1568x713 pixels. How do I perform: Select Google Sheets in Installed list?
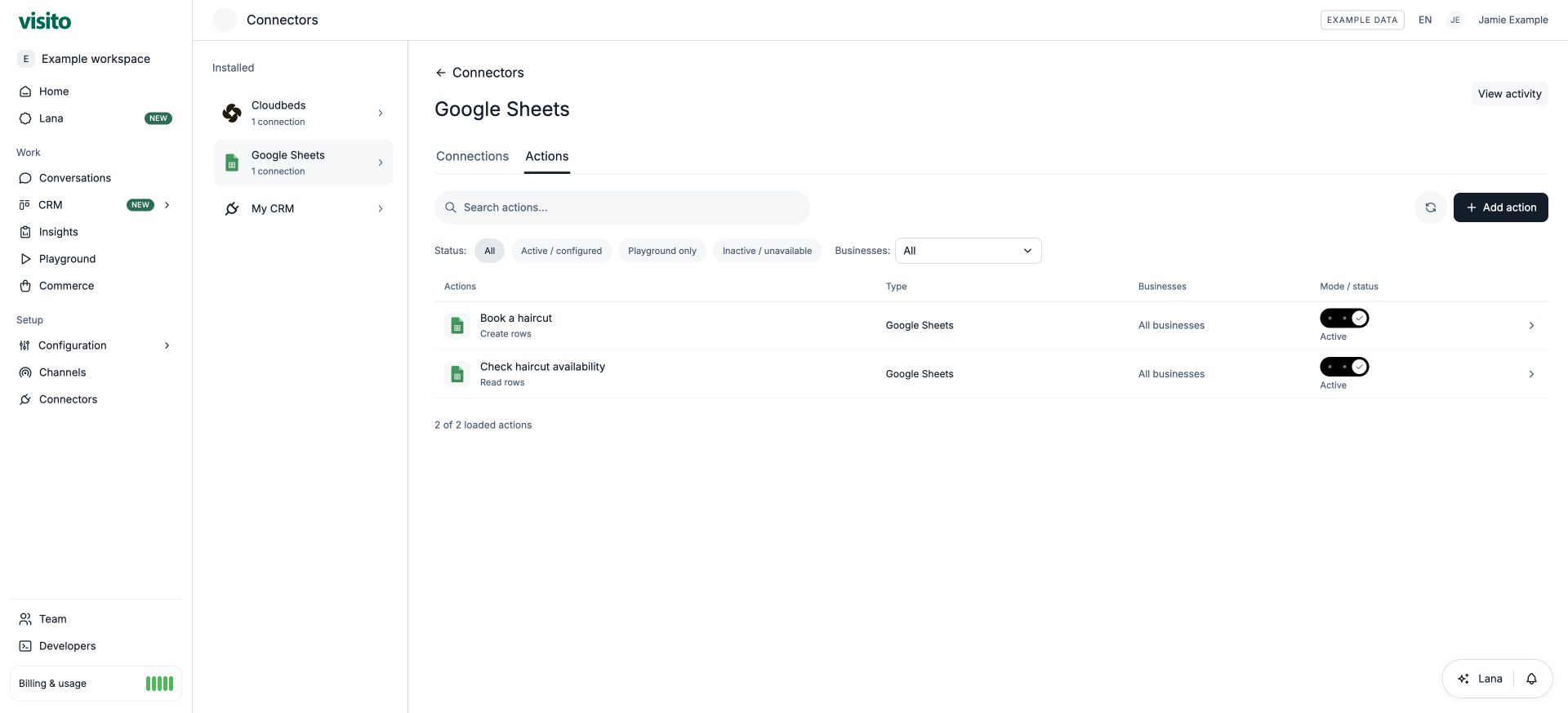click(303, 163)
